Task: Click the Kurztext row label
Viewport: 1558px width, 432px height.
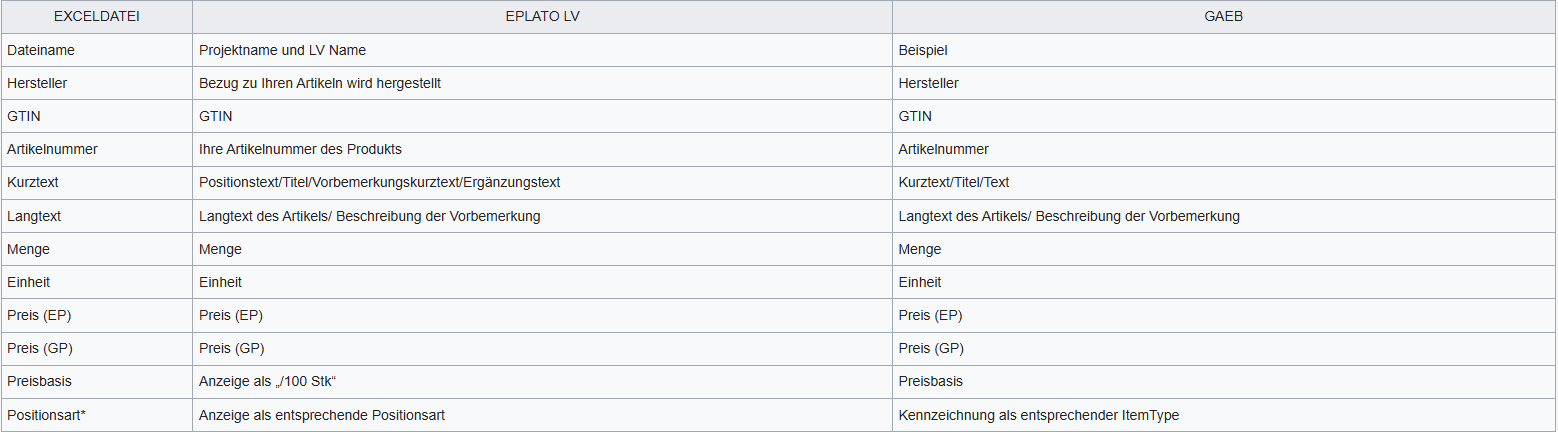Action: (x=34, y=182)
